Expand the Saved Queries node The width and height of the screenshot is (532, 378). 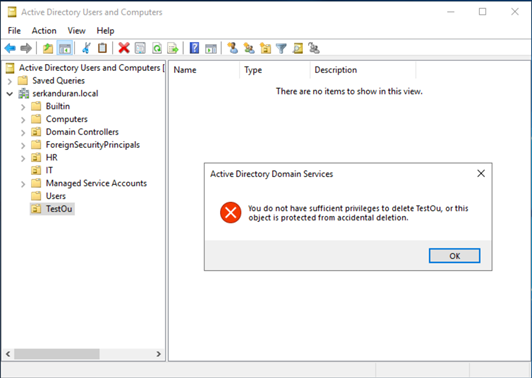pos(10,81)
